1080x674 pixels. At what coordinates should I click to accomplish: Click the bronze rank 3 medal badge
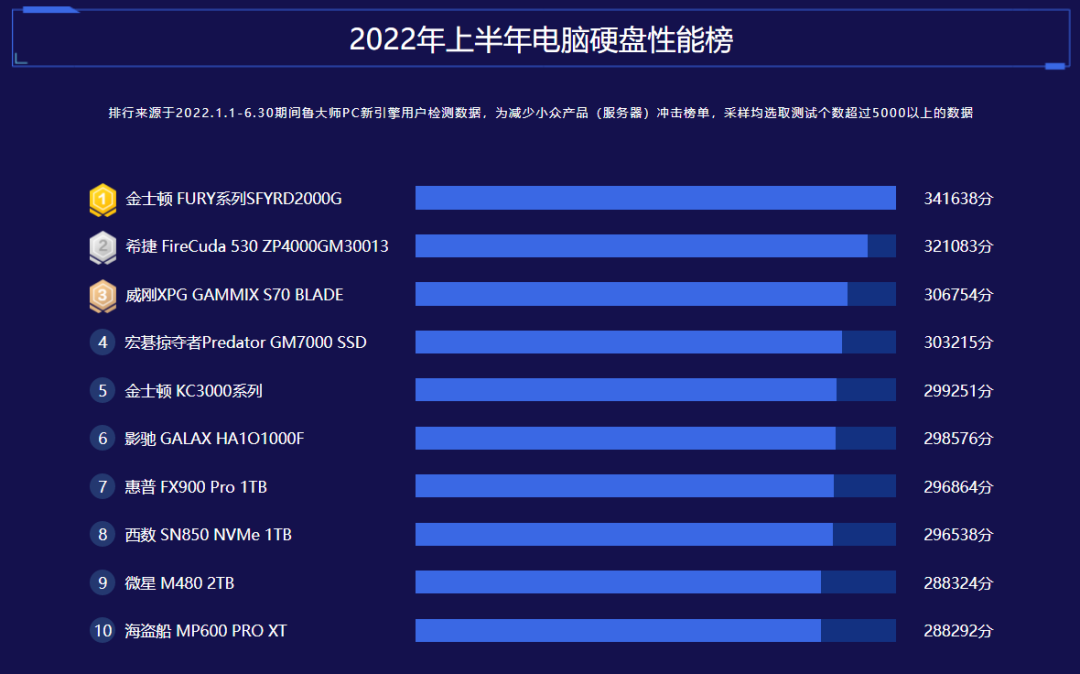(x=103, y=295)
